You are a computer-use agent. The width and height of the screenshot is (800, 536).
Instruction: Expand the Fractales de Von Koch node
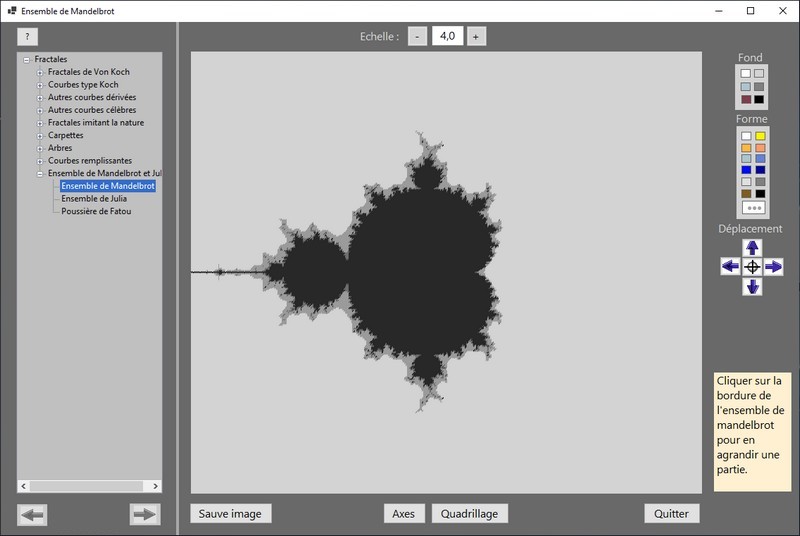coord(40,72)
